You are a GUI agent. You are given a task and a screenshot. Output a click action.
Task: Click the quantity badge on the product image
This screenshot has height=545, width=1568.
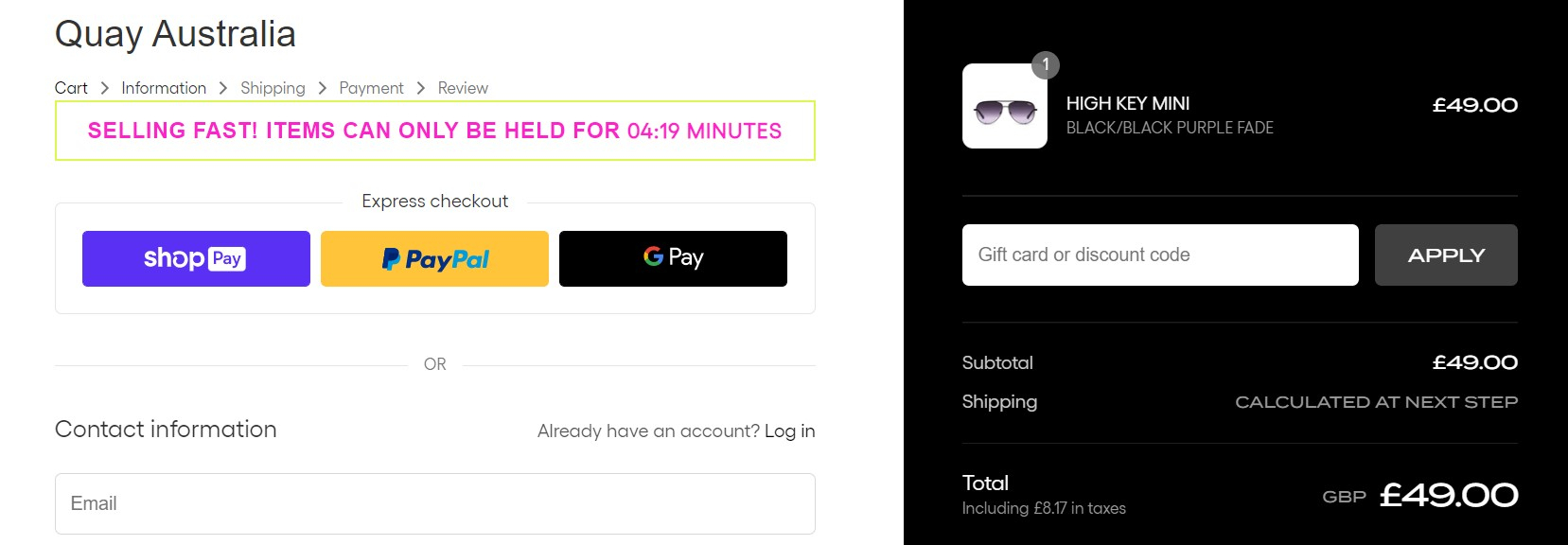click(x=1045, y=64)
